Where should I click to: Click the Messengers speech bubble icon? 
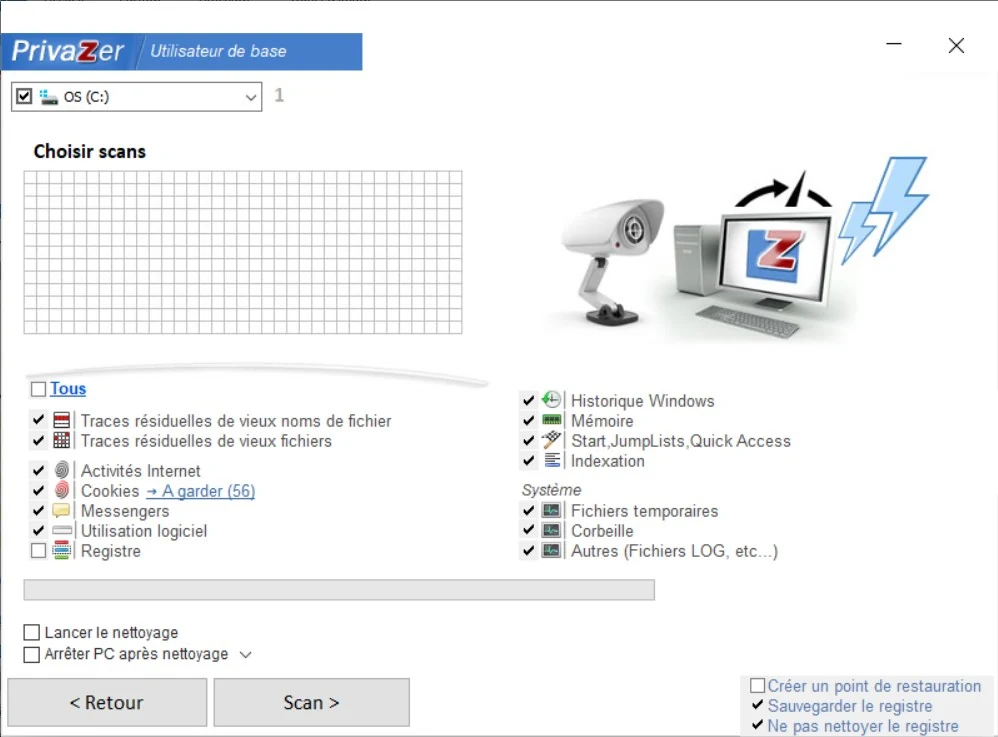pos(62,510)
